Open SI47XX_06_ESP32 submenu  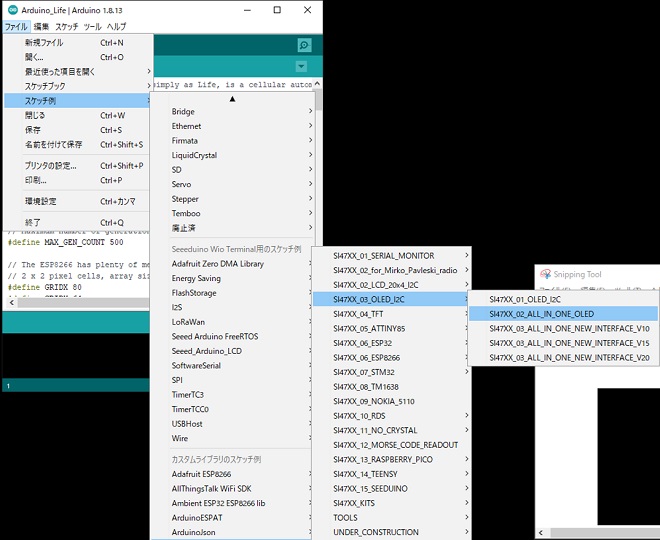pos(391,343)
